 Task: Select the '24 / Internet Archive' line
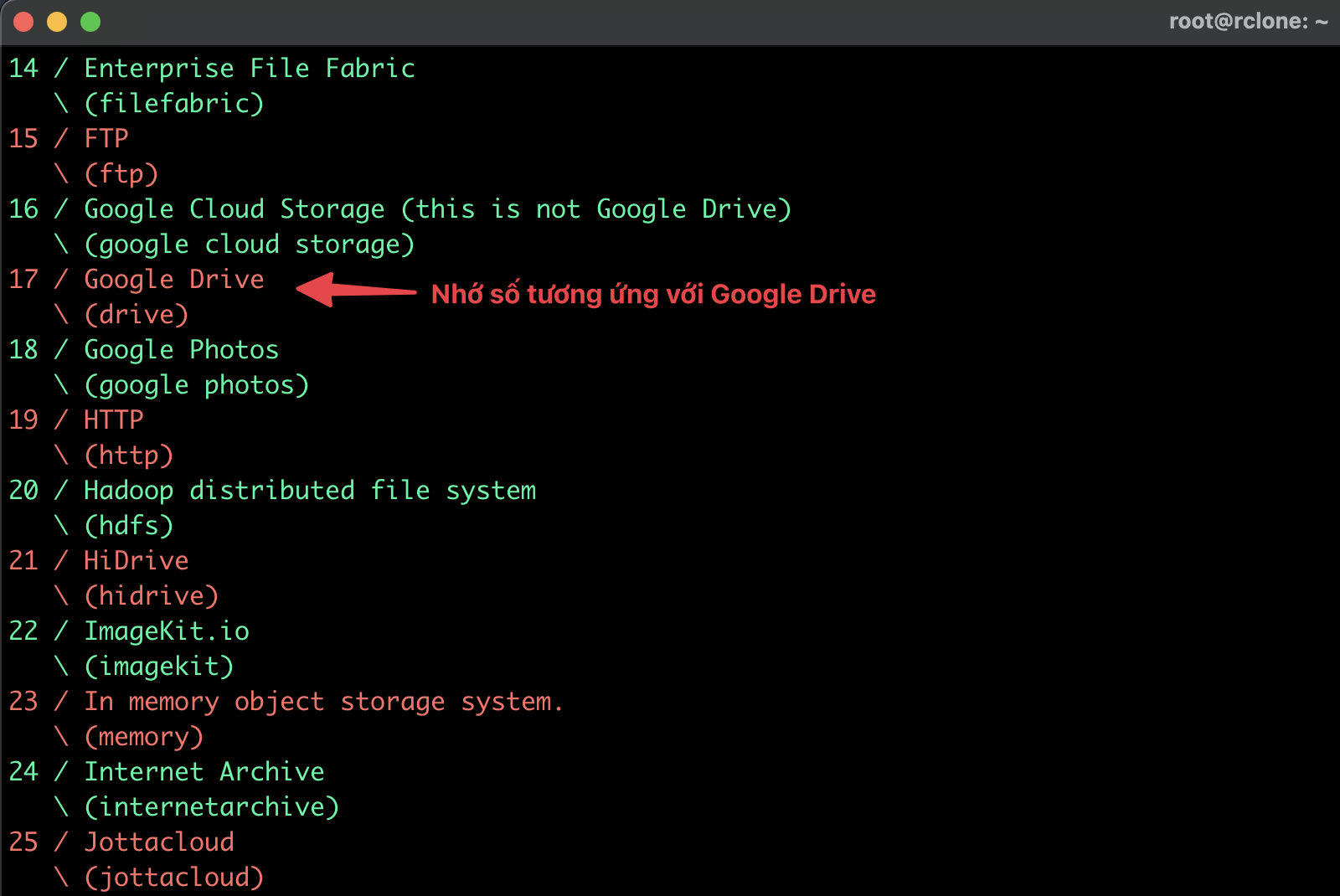tap(167, 771)
